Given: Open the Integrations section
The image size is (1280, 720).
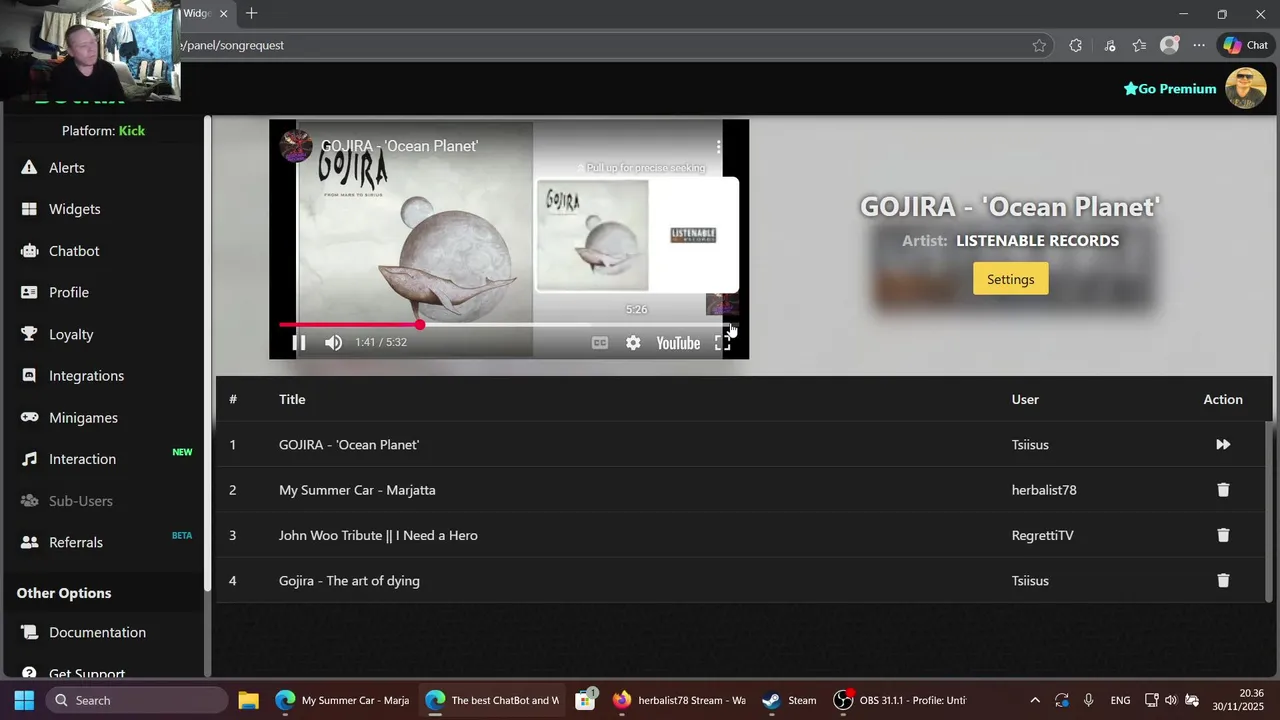Looking at the screenshot, I should 86,376.
